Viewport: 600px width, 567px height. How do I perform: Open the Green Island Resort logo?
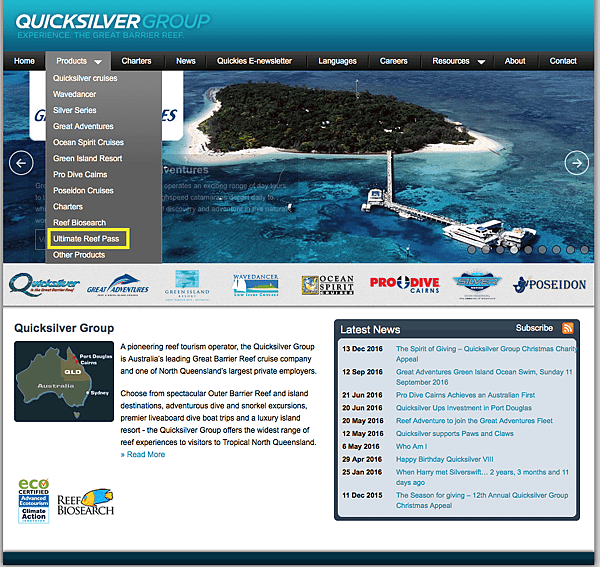click(187, 285)
